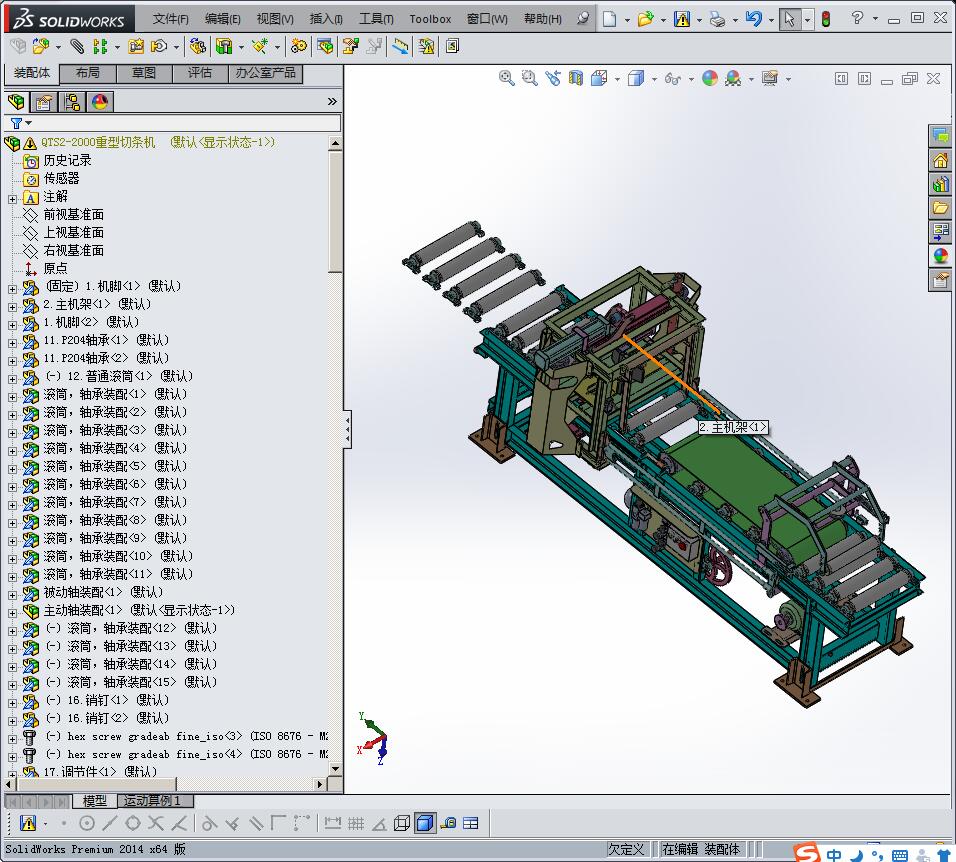Switch to the 评估 tab
This screenshot has width=956, height=862.
click(x=200, y=73)
